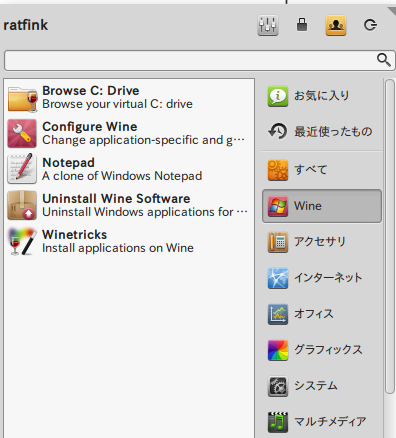The width and height of the screenshot is (396, 438).
Task: Open the settings manager mixer icon
Action: click(268, 25)
